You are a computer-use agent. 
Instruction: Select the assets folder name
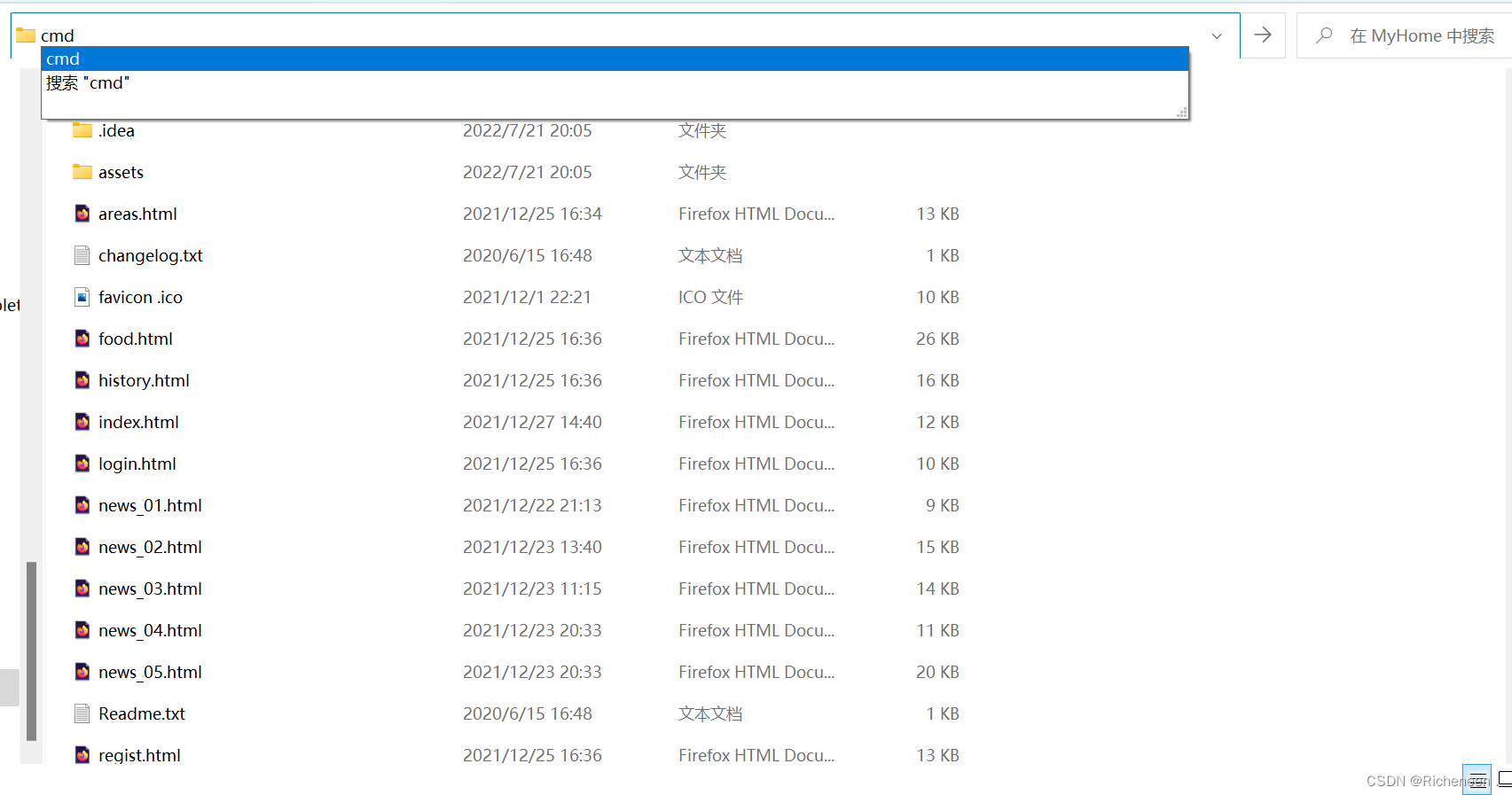point(121,172)
